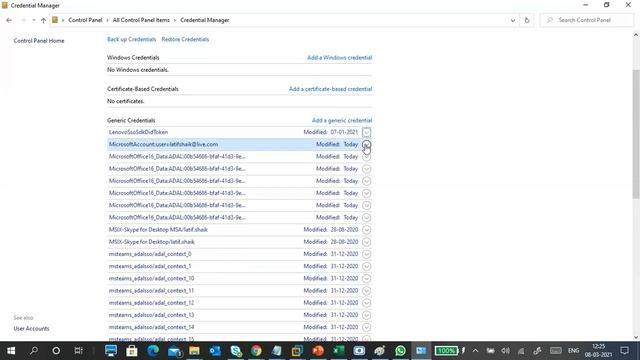Open battery 100% indicator

pos(446,351)
